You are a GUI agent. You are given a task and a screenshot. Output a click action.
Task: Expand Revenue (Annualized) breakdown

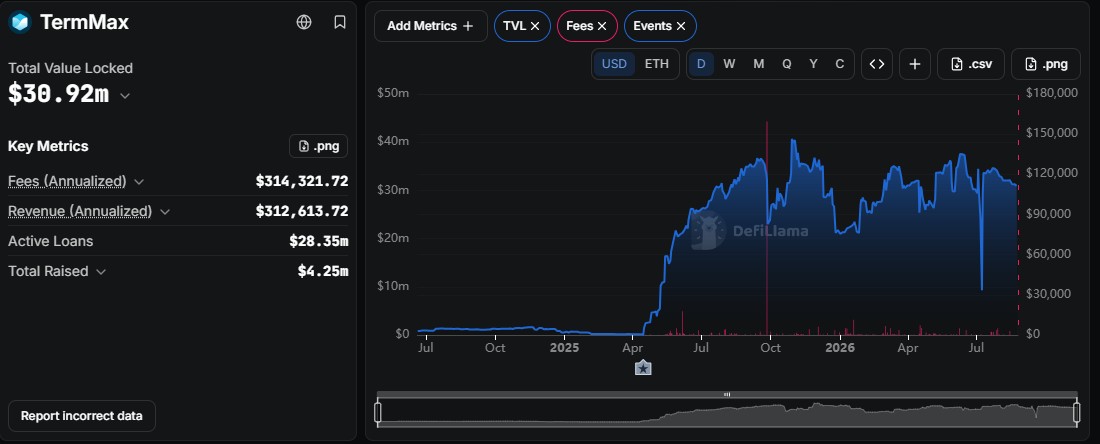pyautogui.click(x=165, y=212)
